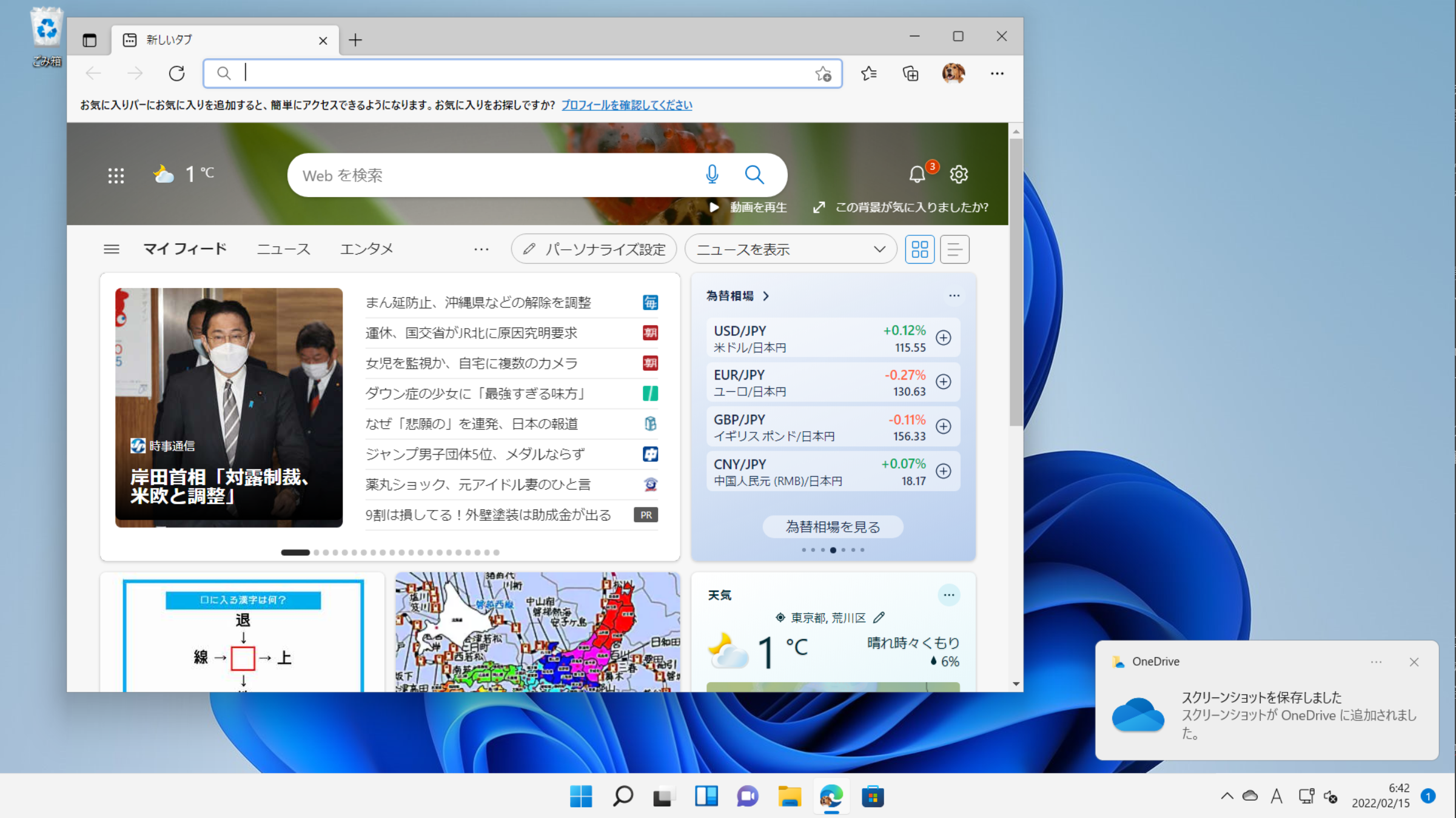Switch to the ニュース tab
The width and height of the screenshot is (1456, 818).
tap(283, 249)
